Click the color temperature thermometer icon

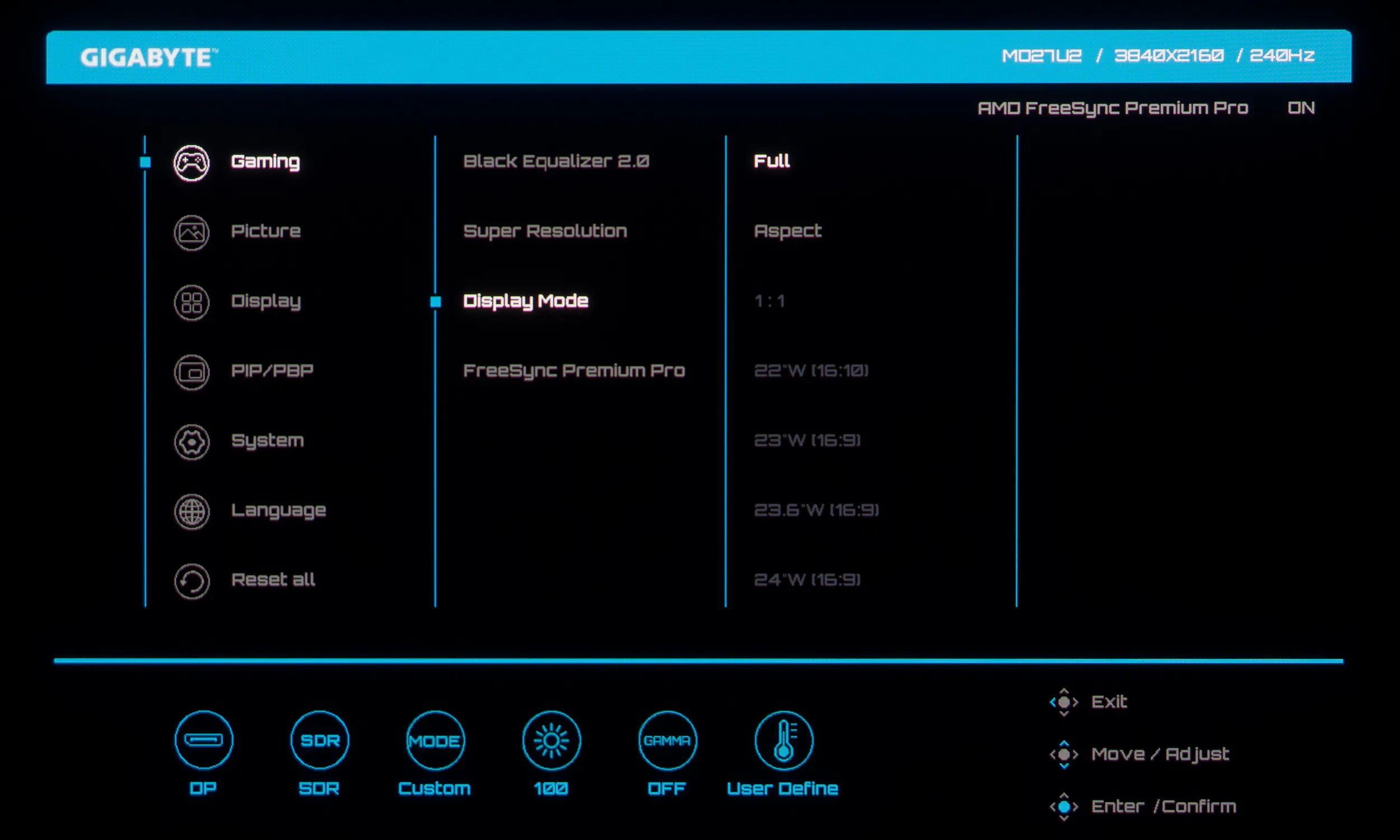[x=784, y=740]
